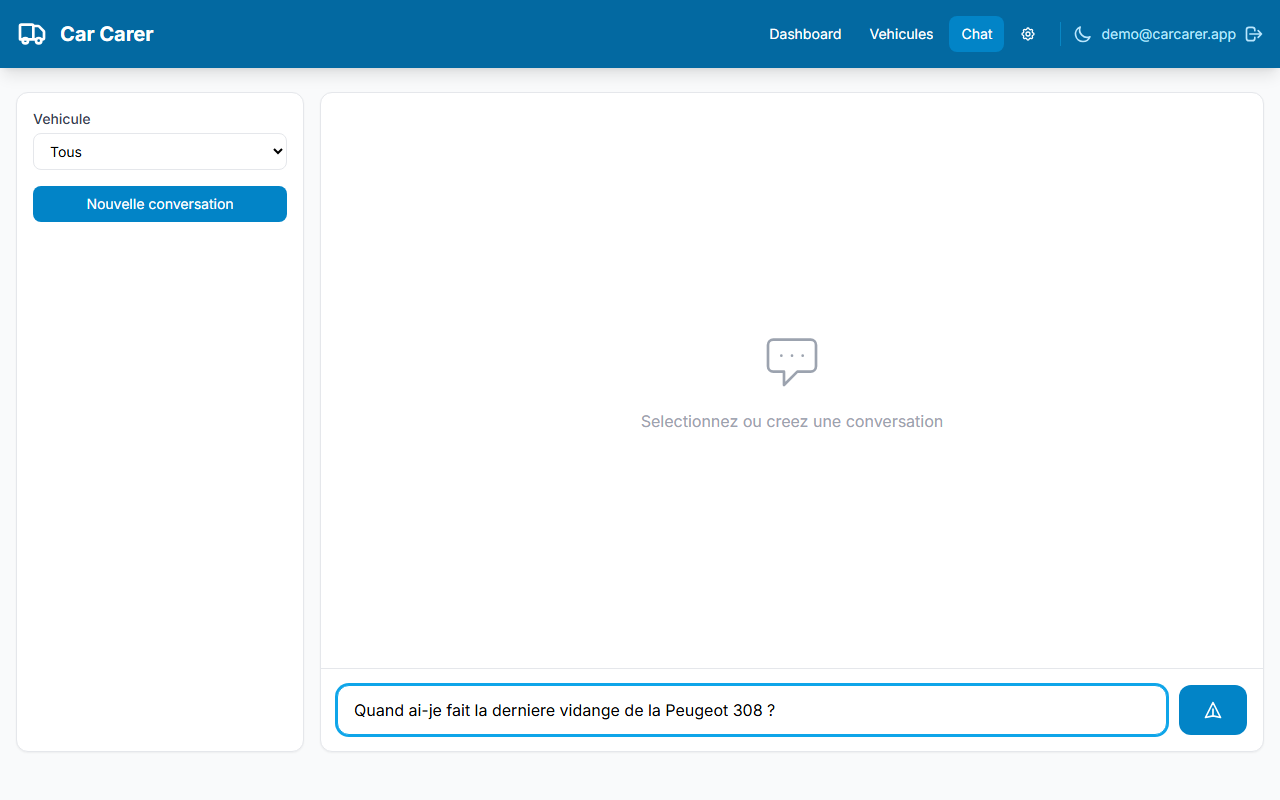
Task: Sign out using the logout icon
Action: (x=1254, y=33)
